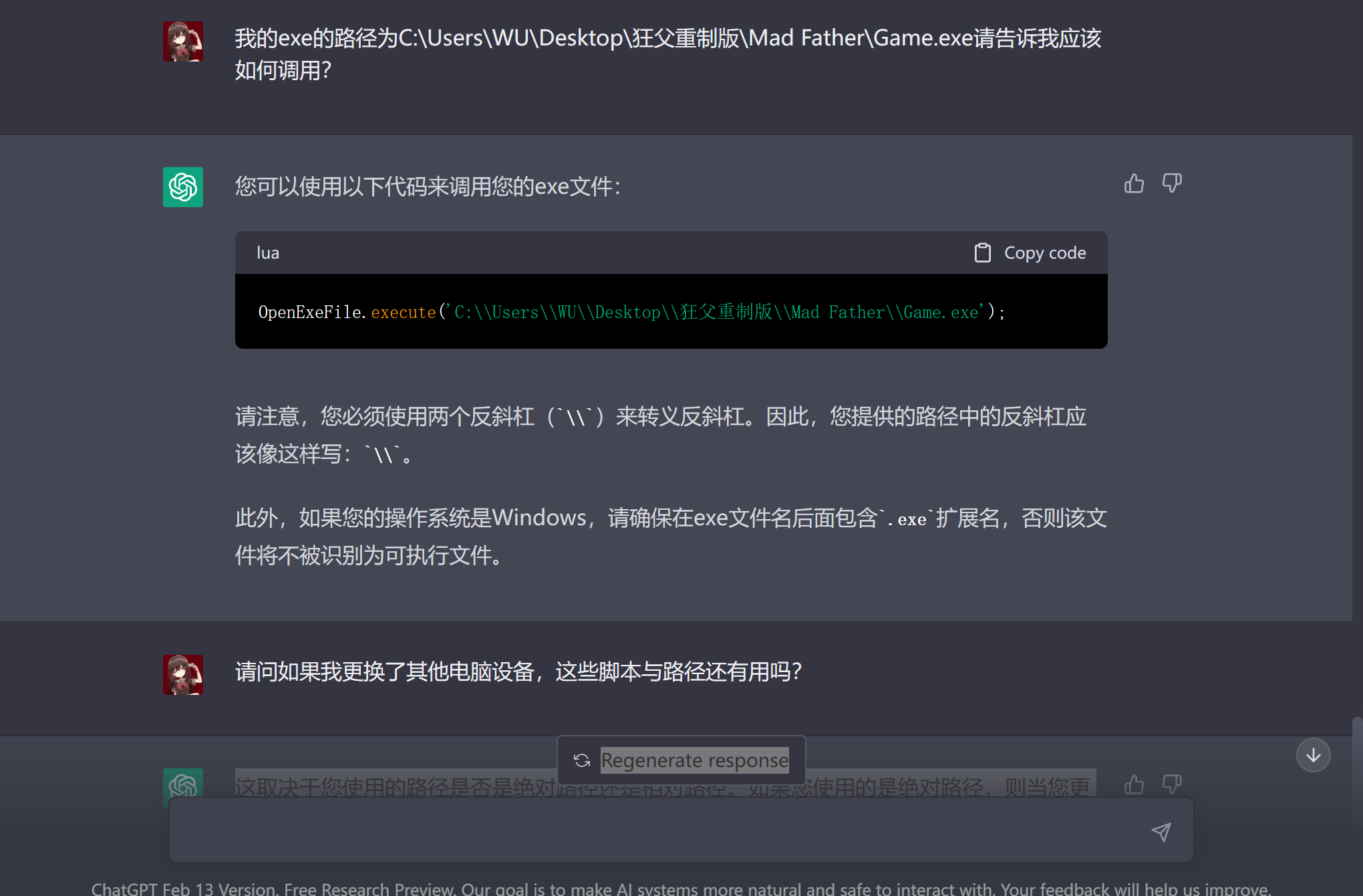
Task: Send message with paper plane icon
Action: click(x=1161, y=832)
